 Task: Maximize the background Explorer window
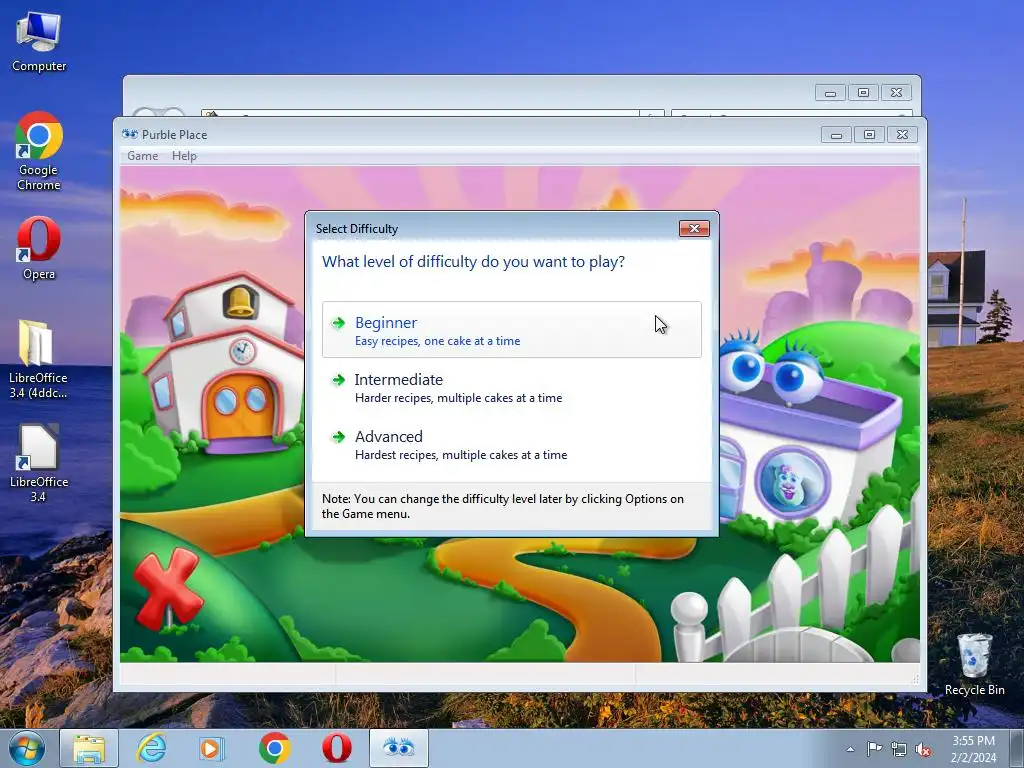click(863, 93)
